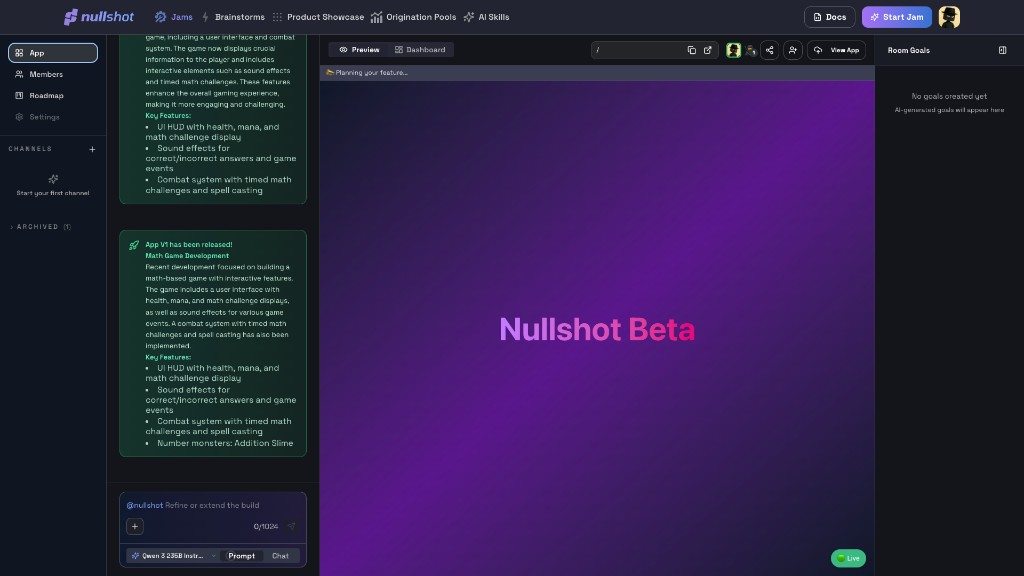This screenshot has height=576, width=1024.
Task: Switch to the Preview tab
Action: 359,50
